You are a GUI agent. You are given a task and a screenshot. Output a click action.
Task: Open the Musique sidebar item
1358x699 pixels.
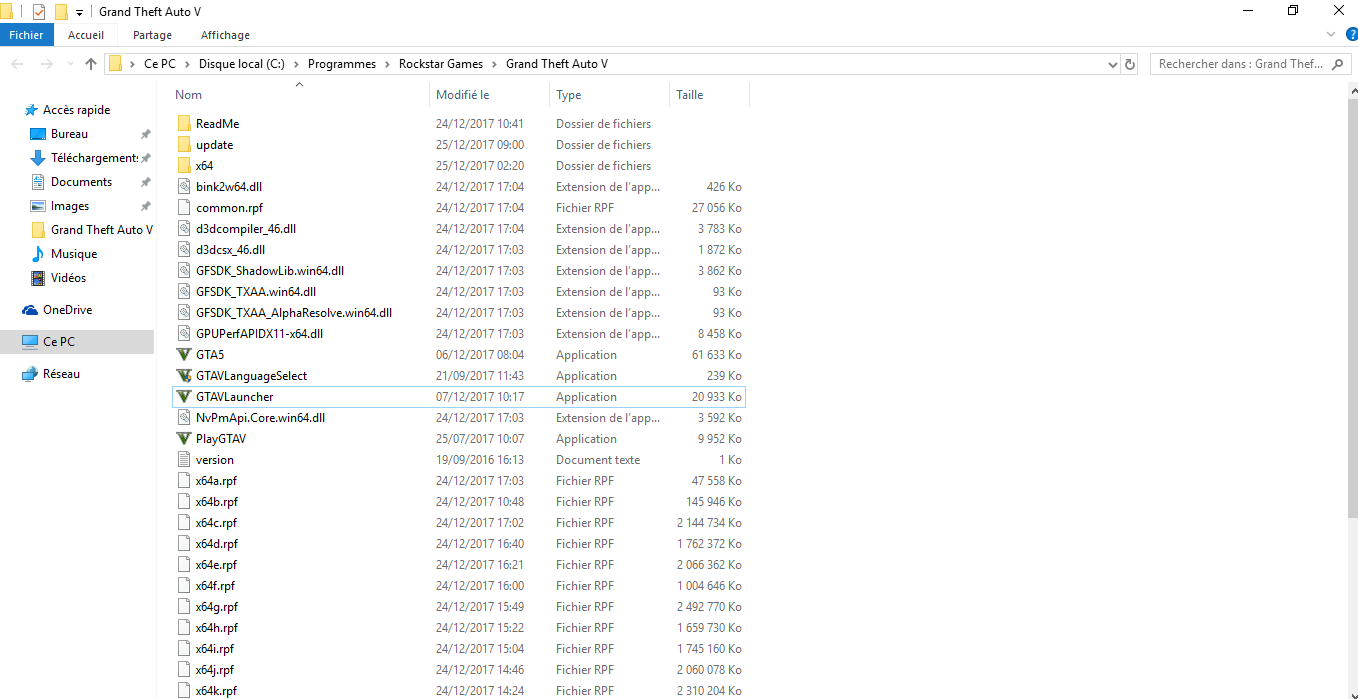pyautogui.click(x=74, y=254)
